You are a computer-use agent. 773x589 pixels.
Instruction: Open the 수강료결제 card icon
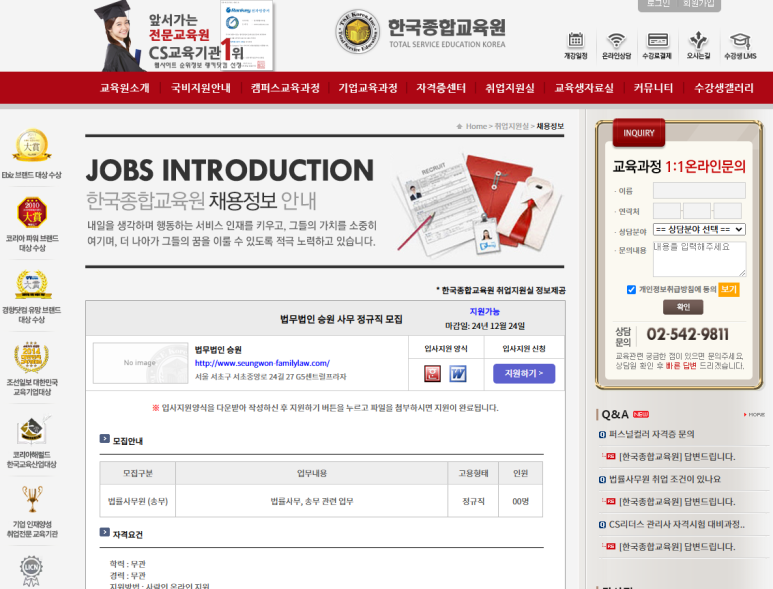point(657,40)
